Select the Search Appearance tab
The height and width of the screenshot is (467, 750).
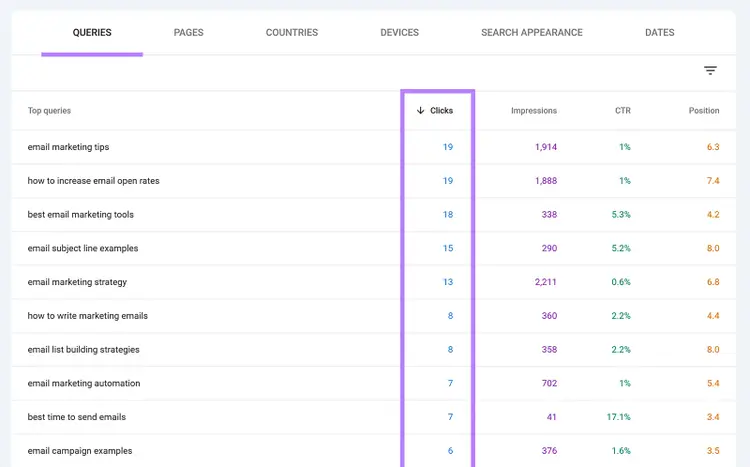click(x=532, y=33)
